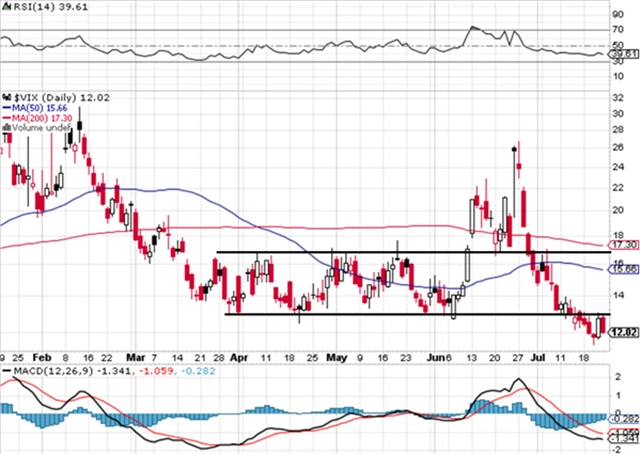Click the red MA(200) legend line marker

click(x=5, y=116)
